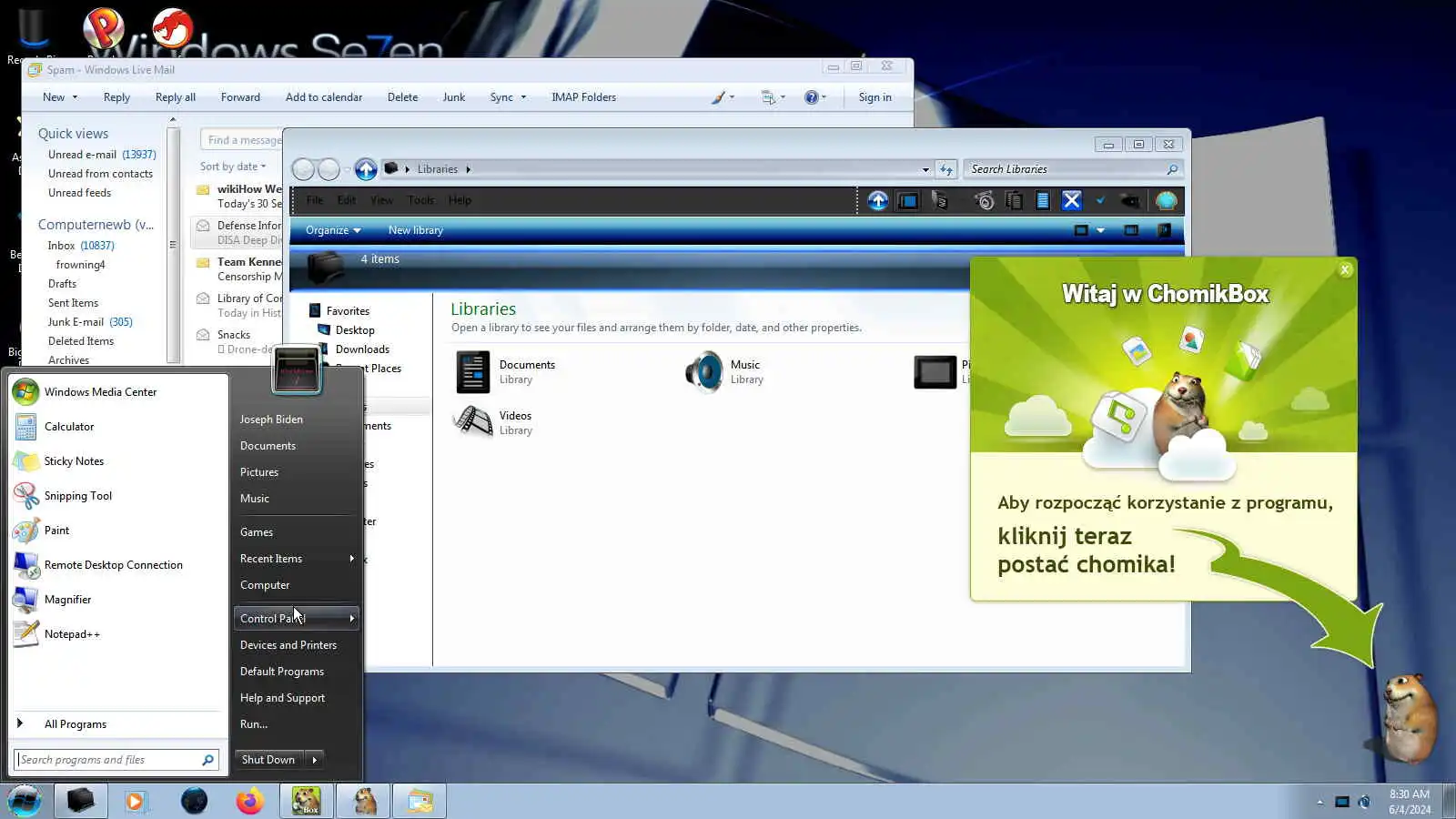Open Windows Media Center from Start menu

click(x=117, y=392)
